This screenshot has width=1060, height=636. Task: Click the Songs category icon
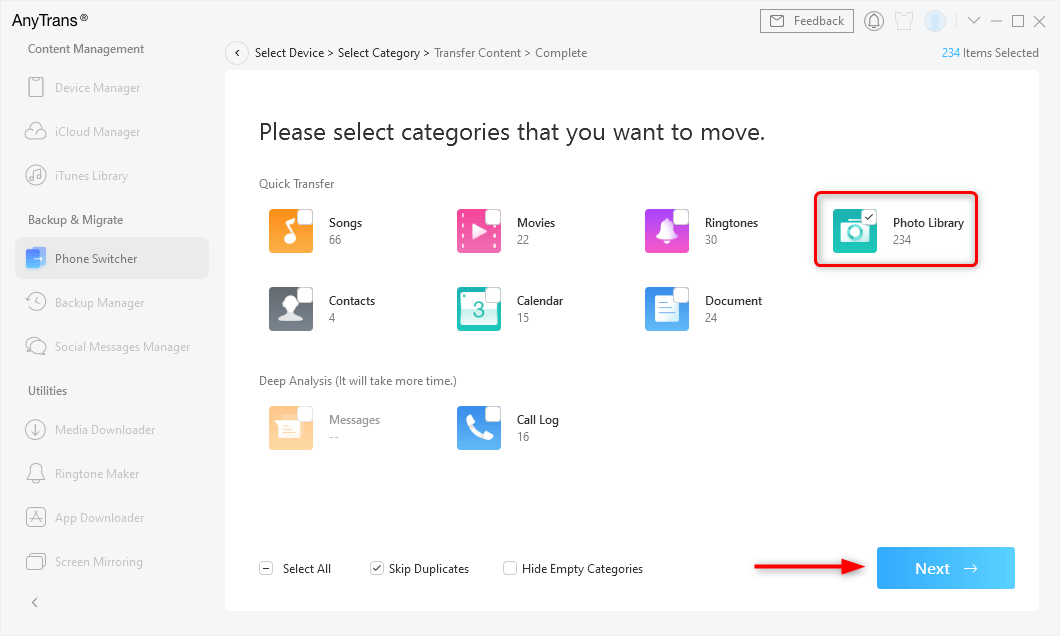(x=291, y=231)
